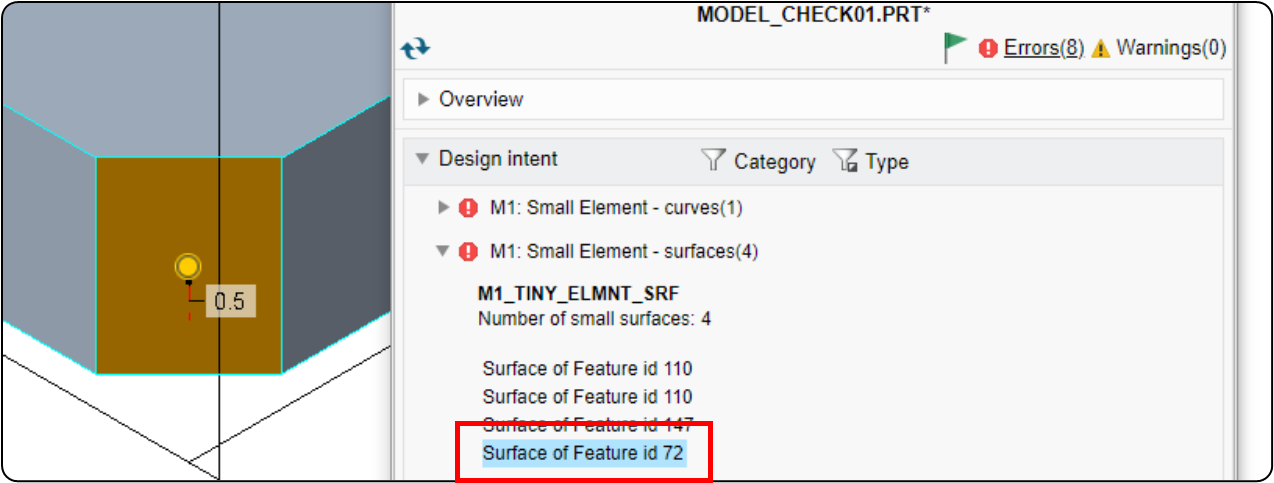Expand the M1: Small Element - curves(1) node
The width and height of the screenshot is (1274, 483).
(x=445, y=208)
